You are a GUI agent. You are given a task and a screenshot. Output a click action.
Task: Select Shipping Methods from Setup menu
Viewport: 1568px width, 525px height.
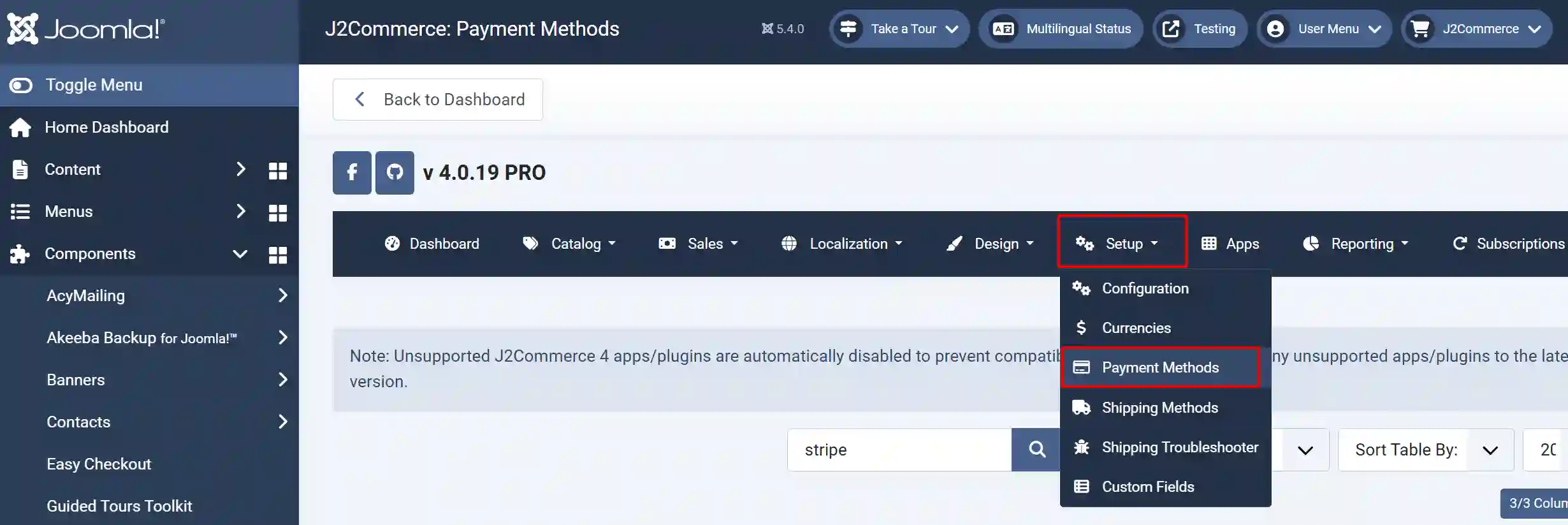pyautogui.click(x=1165, y=408)
